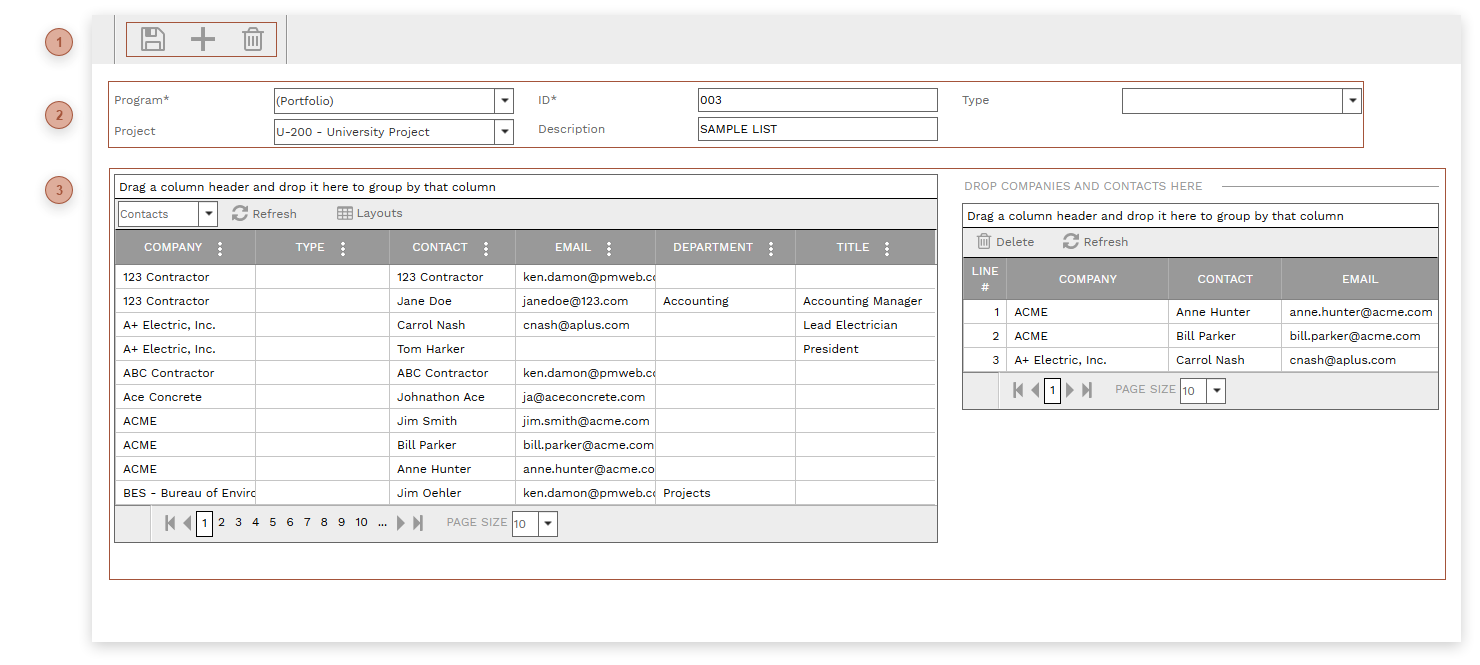This screenshot has height=665, width=1480.
Task: Open the Contacts view selector dropdown
Action: click(208, 214)
